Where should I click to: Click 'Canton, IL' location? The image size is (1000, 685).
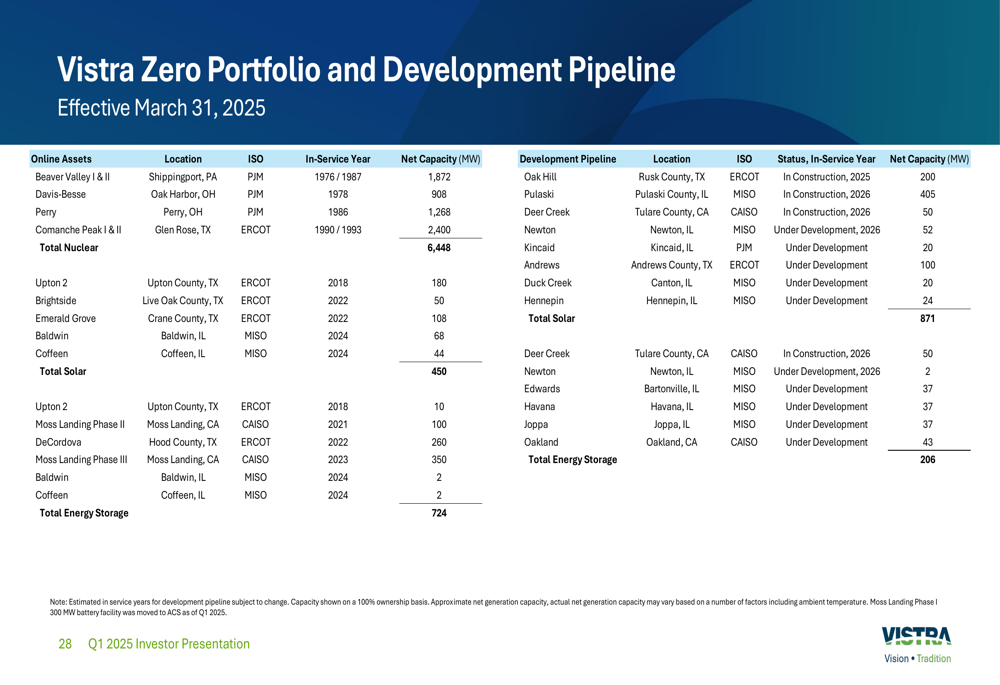pos(672,283)
